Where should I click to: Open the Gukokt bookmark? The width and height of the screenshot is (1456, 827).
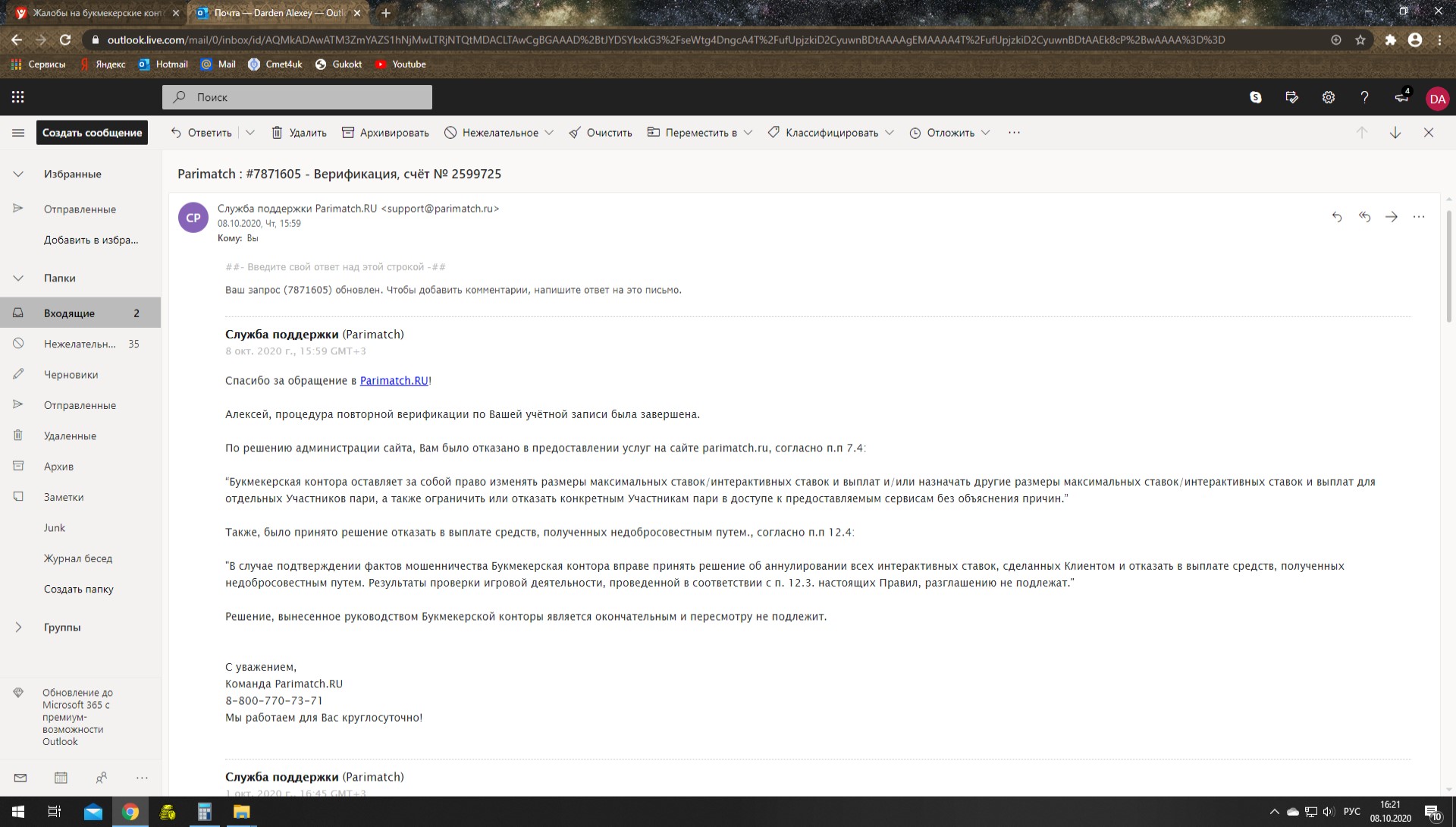338,64
